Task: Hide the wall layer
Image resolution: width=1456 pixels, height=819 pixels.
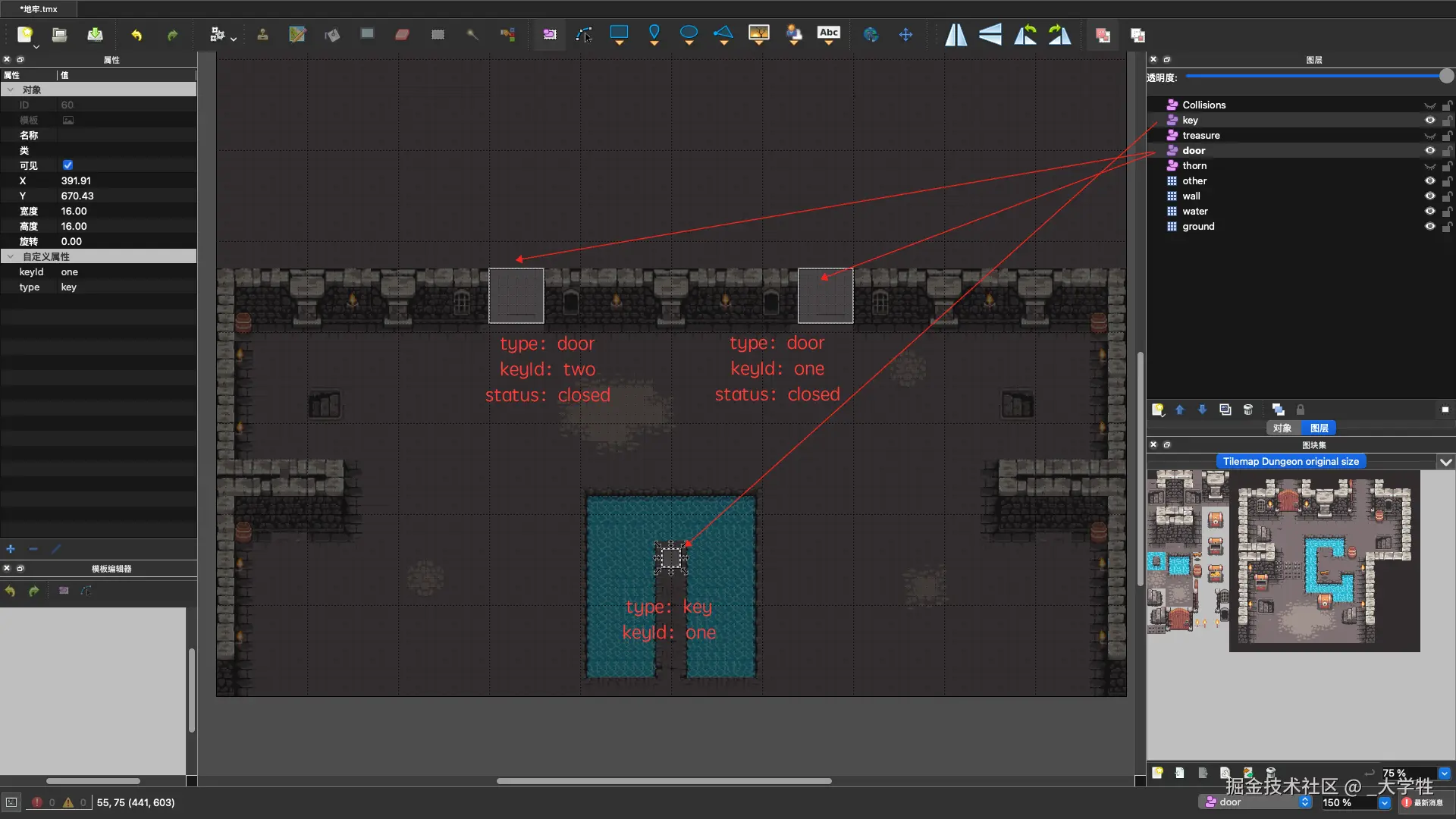Action: click(x=1429, y=196)
